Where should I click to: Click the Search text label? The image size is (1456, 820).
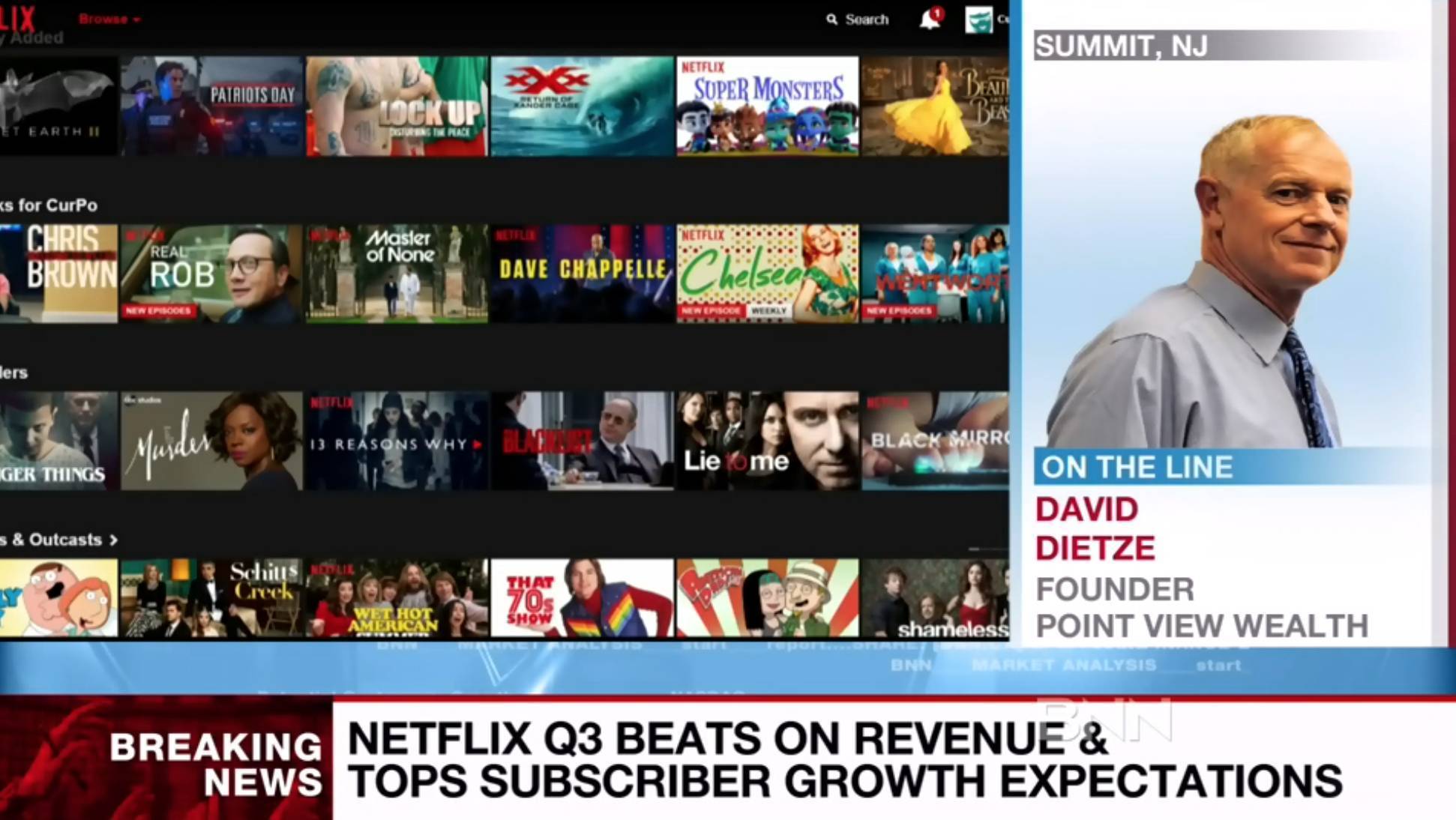pyautogui.click(x=867, y=19)
